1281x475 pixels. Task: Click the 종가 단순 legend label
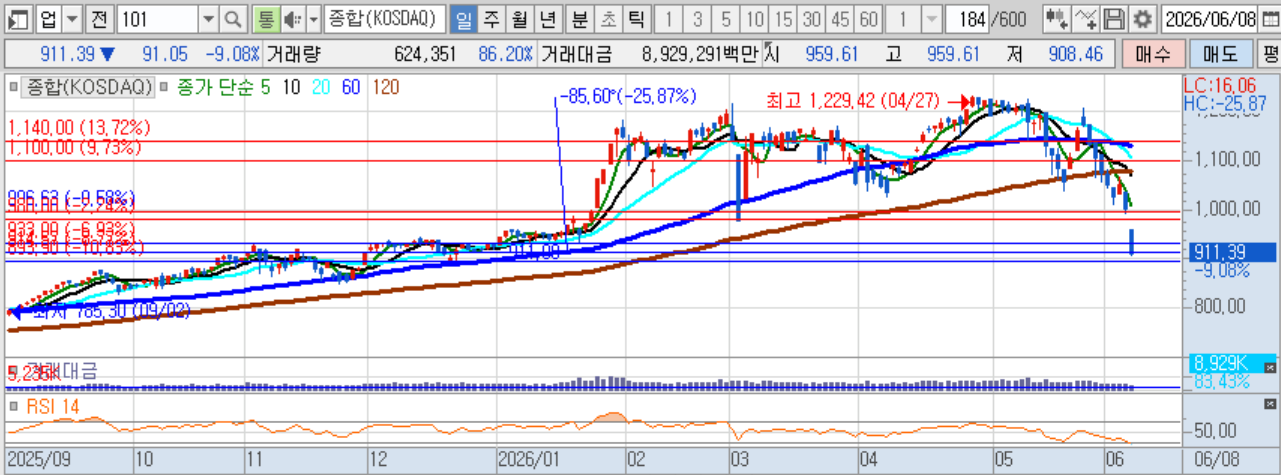point(215,88)
